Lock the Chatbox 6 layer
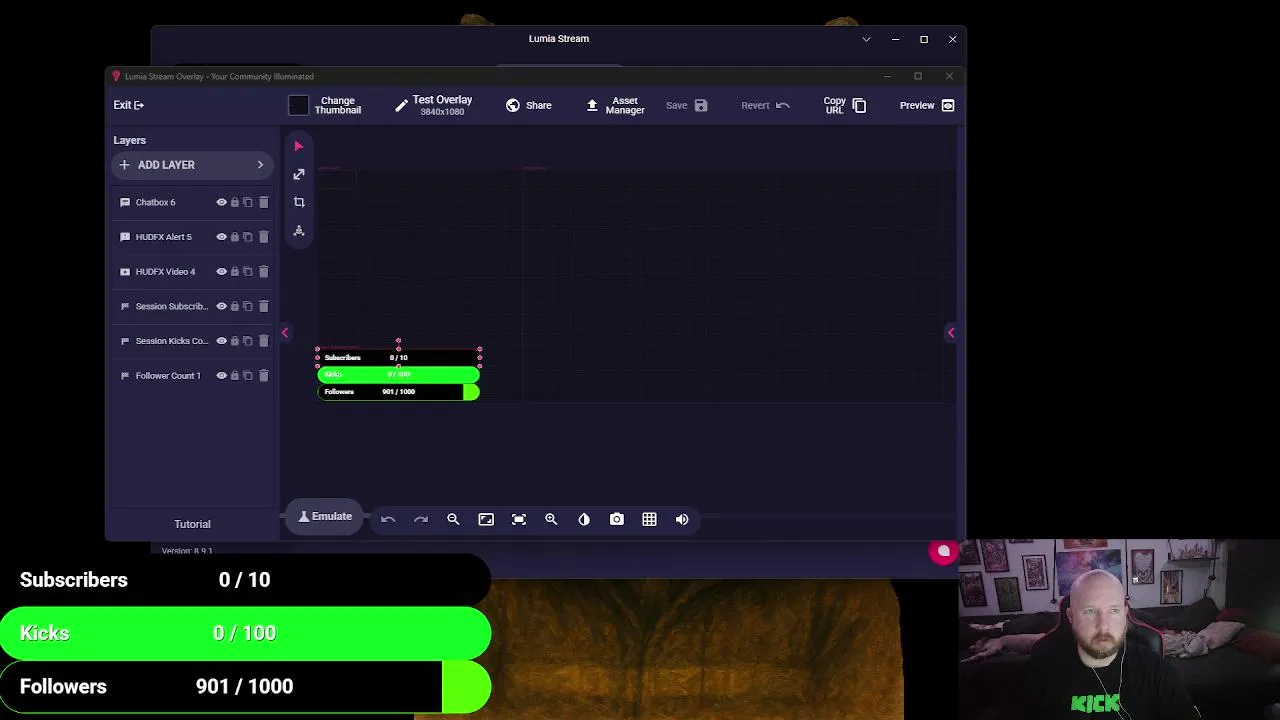1280x720 pixels. [x=235, y=202]
